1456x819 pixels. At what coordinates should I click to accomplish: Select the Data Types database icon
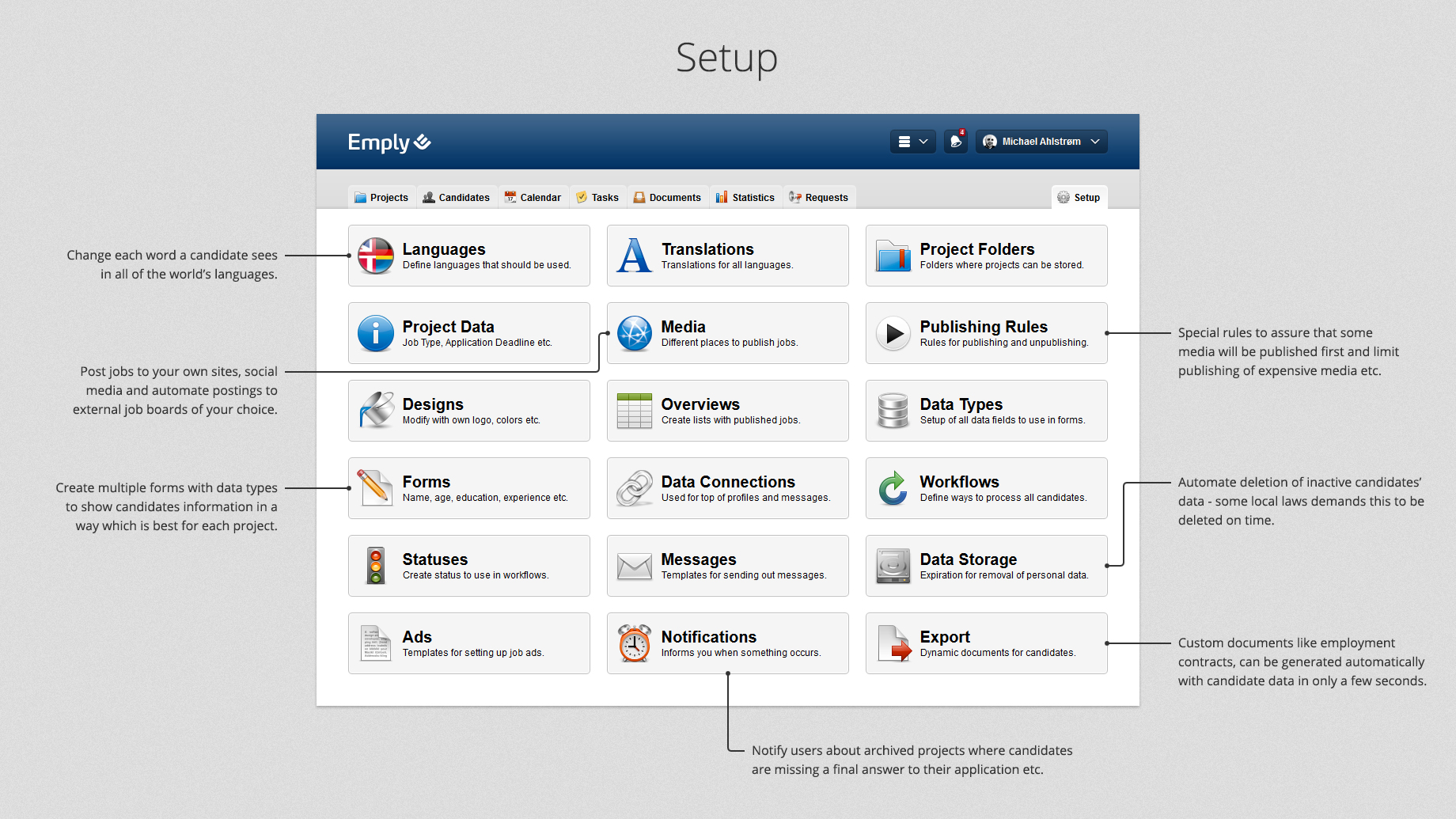tap(893, 411)
